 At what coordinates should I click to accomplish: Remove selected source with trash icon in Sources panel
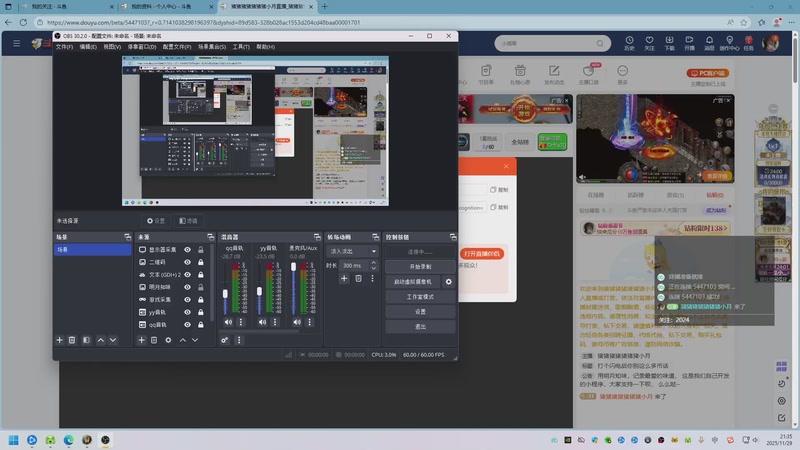tap(154, 340)
